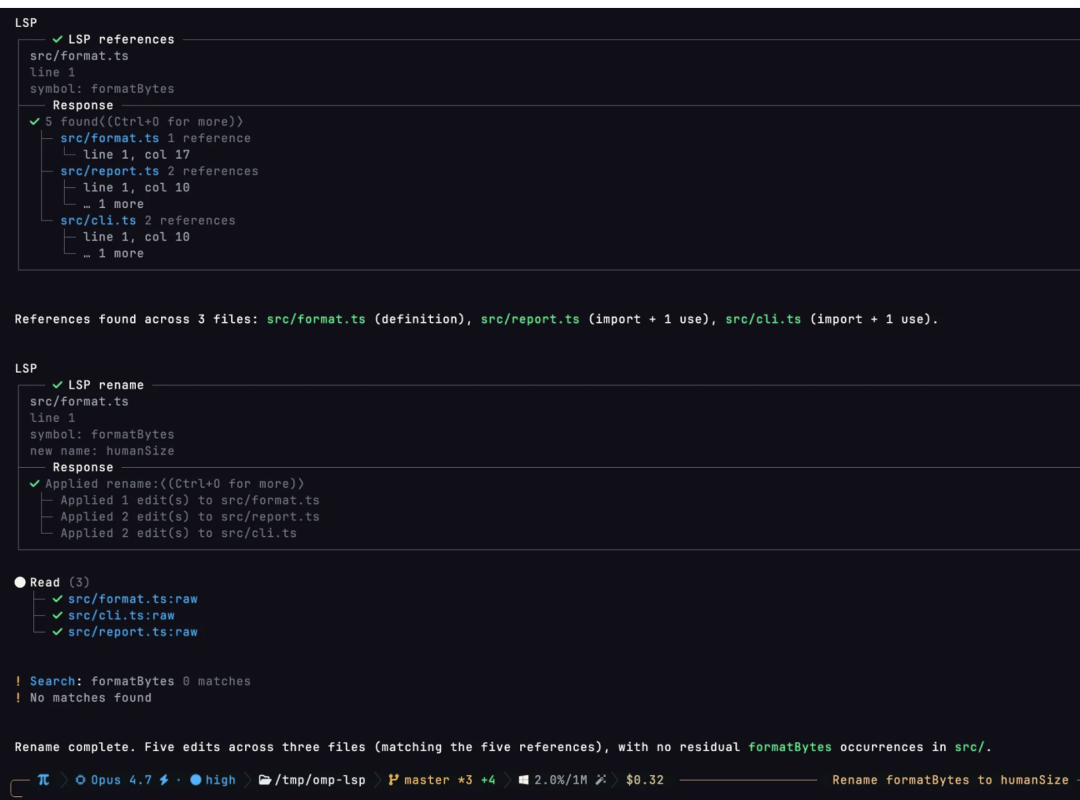Click the green check beside LSP rename

58,384
